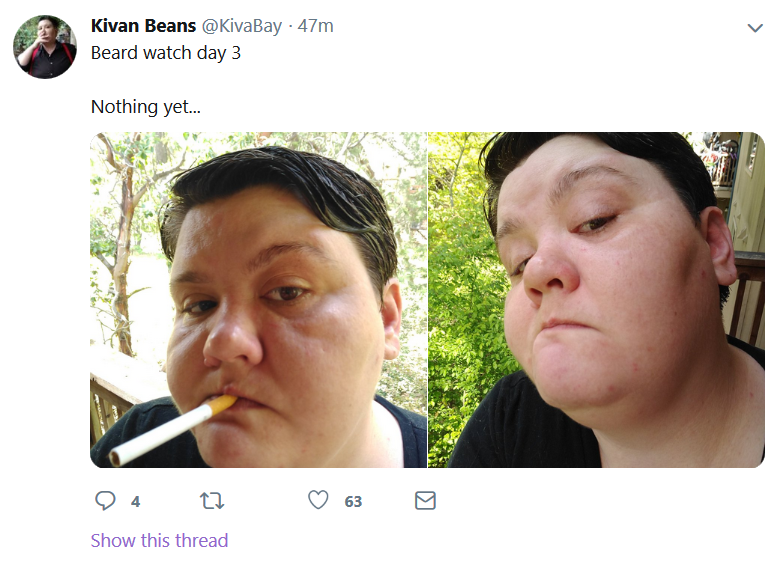Expand the tweet options chevron menu

(x=755, y=28)
